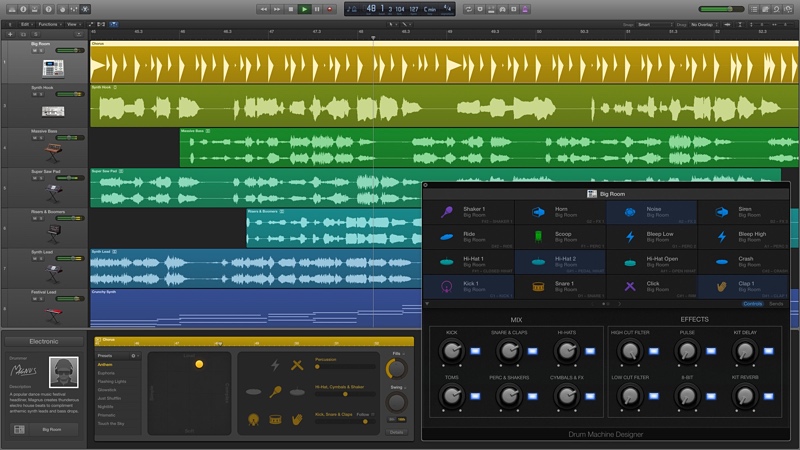Click the Clap 1 hand icon

(x=720, y=287)
